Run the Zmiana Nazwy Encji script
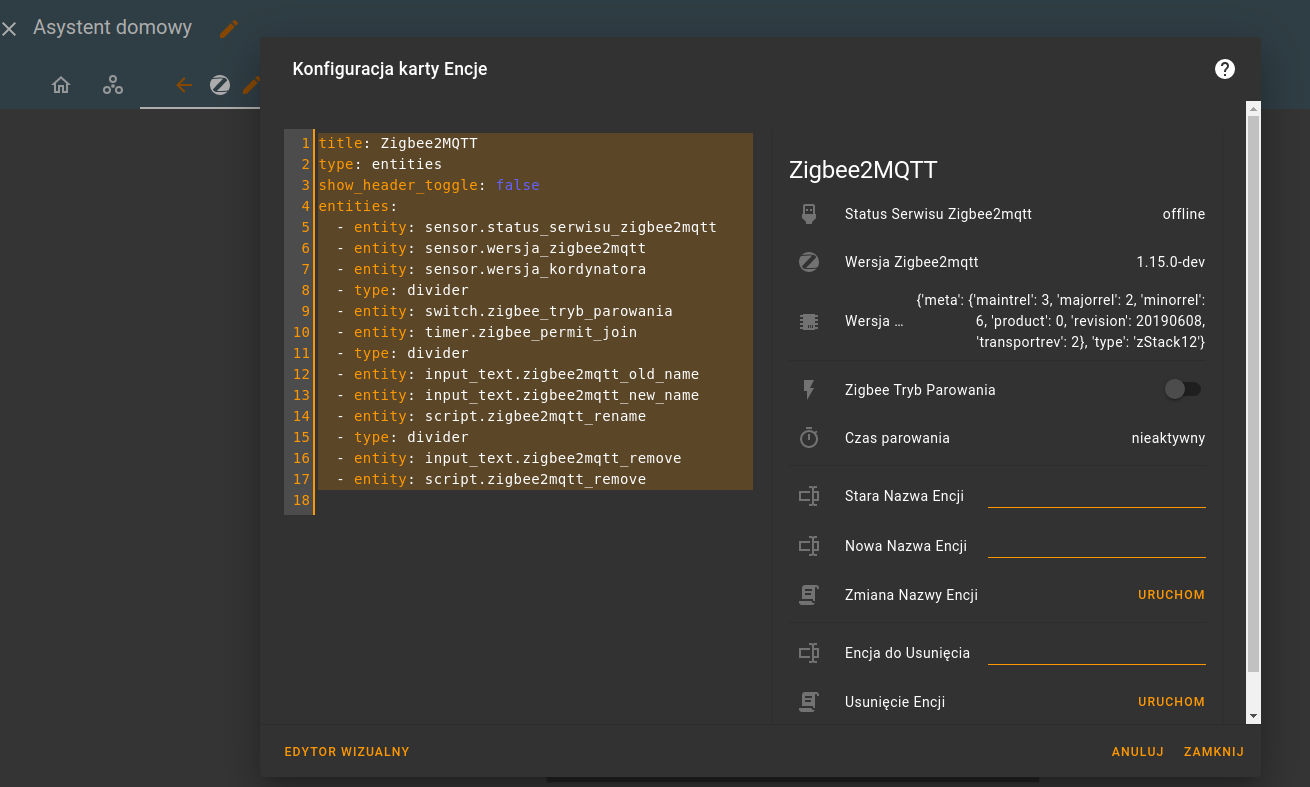 (1171, 595)
